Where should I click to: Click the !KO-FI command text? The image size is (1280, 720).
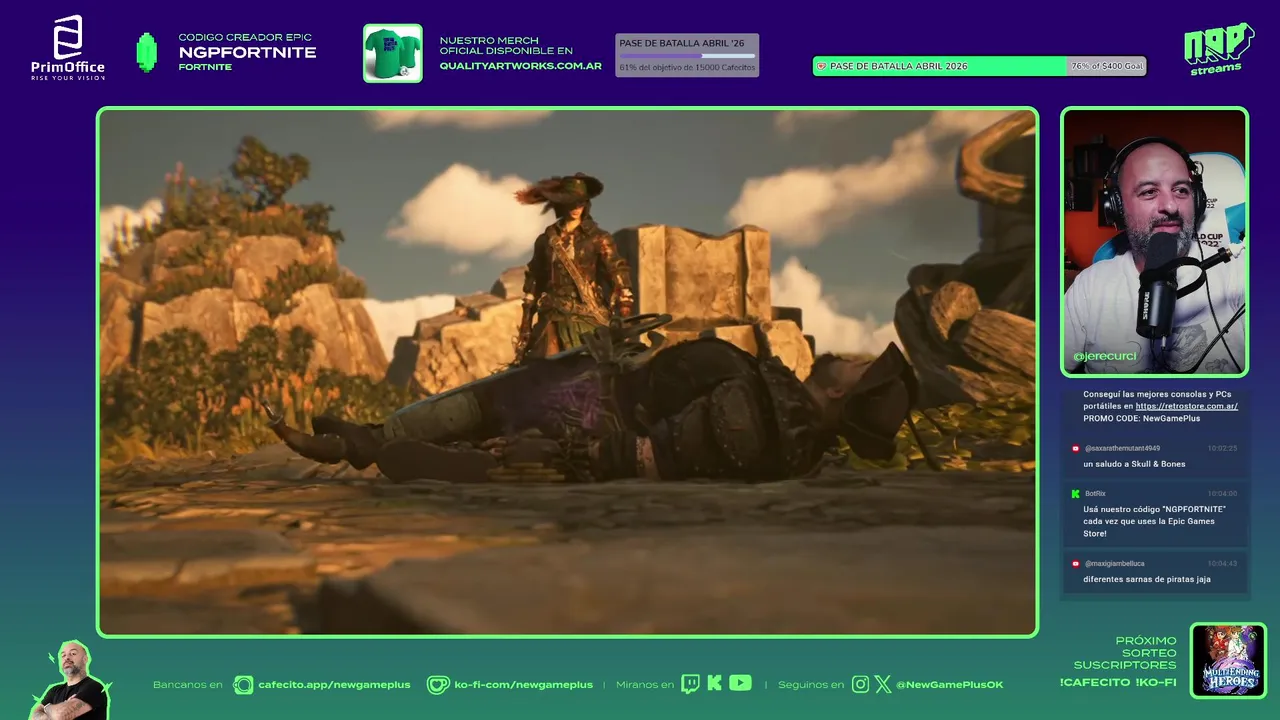[1156, 682]
